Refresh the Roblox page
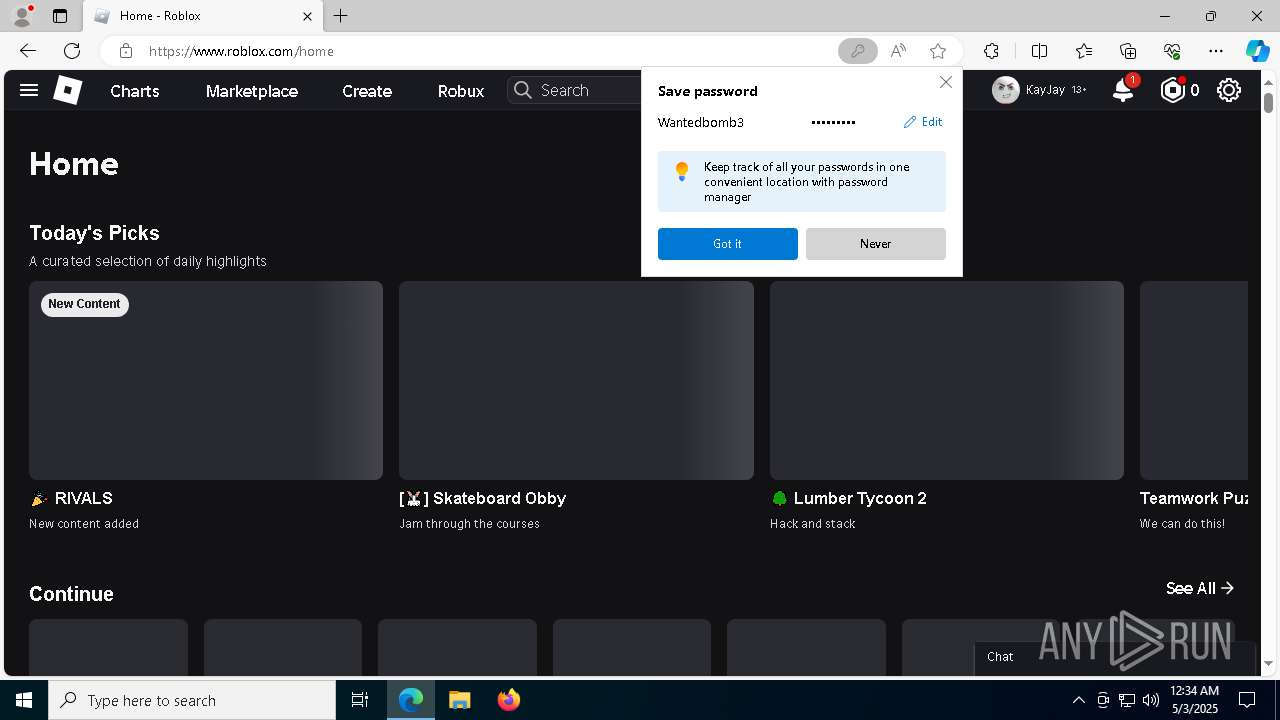The width and height of the screenshot is (1280, 720). [72, 51]
